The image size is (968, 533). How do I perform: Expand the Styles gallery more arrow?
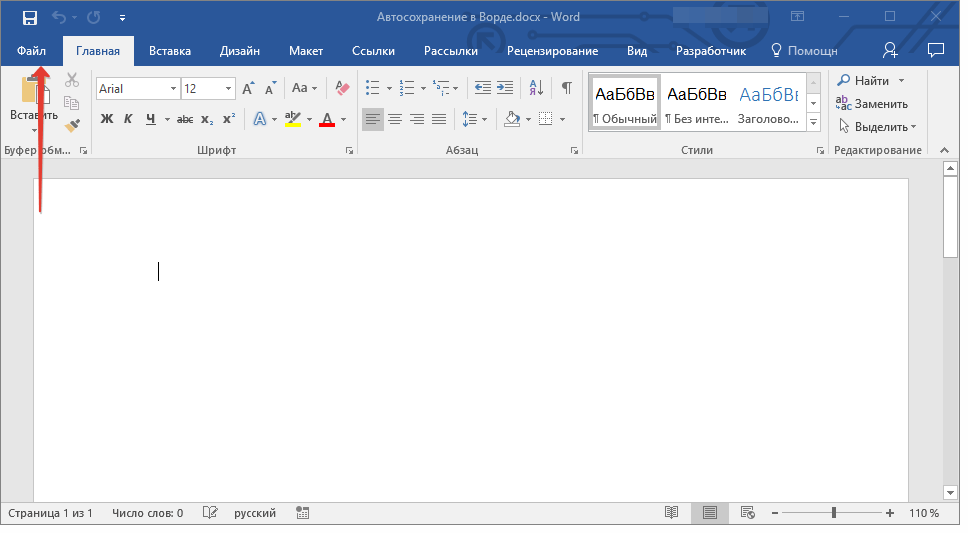813,122
